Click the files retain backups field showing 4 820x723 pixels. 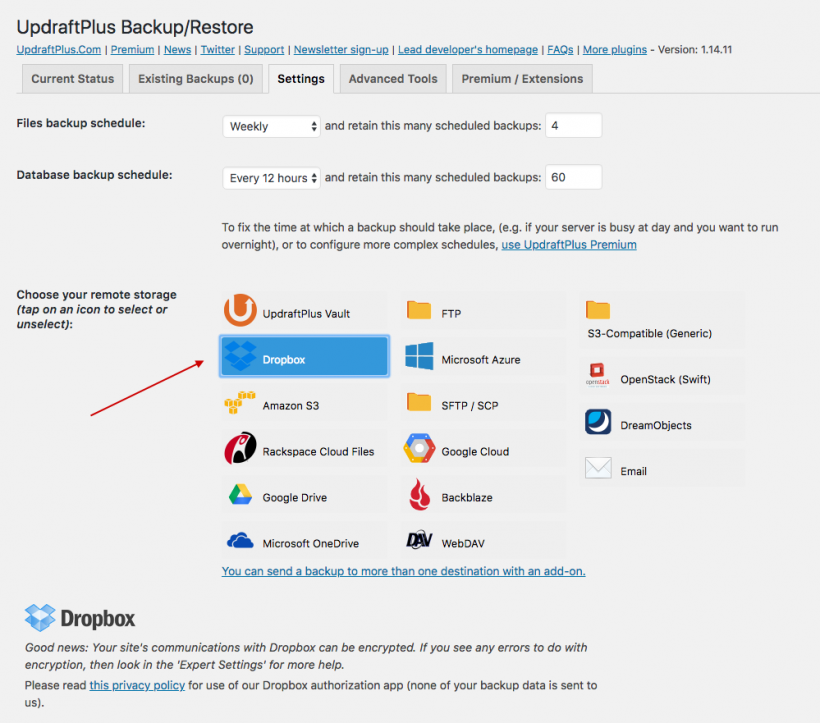[574, 125]
